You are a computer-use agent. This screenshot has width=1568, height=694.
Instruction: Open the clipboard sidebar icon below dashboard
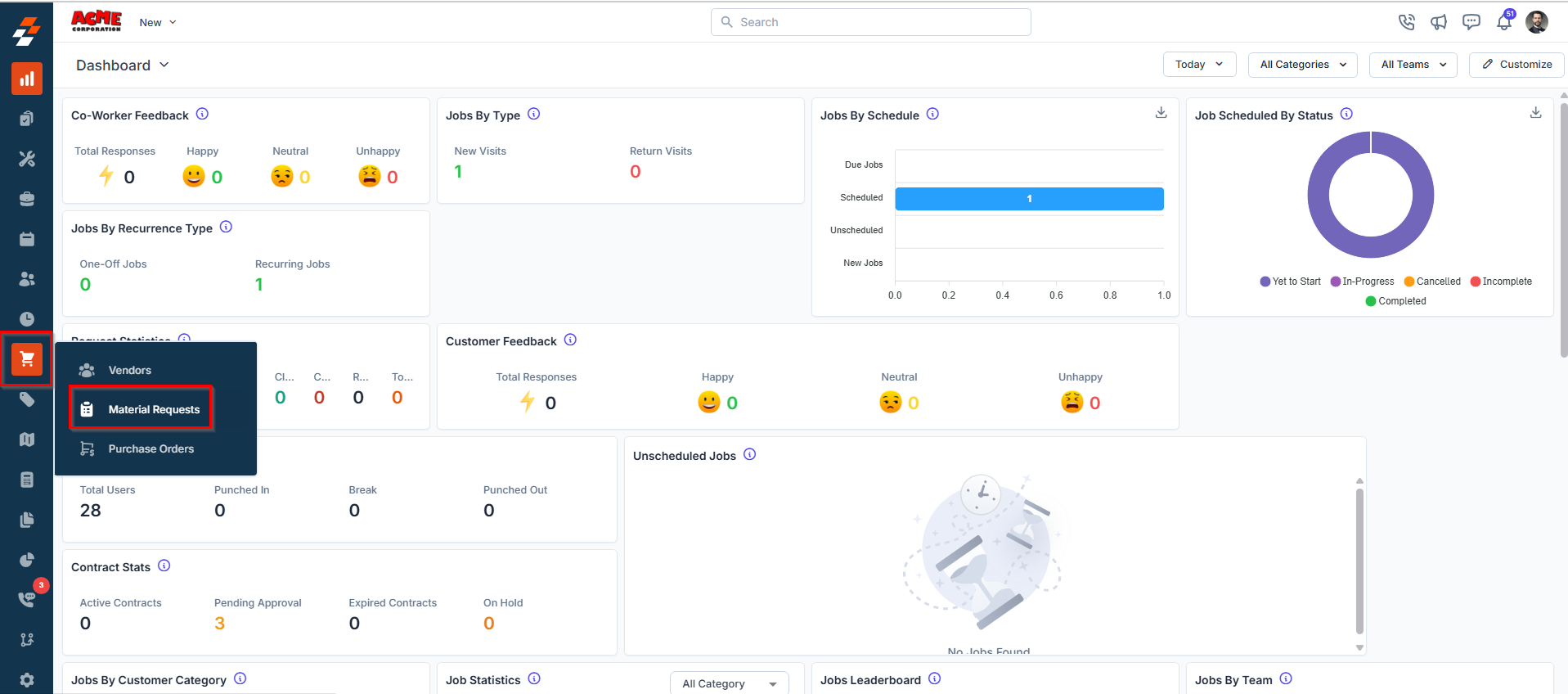(x=27, y=119)
